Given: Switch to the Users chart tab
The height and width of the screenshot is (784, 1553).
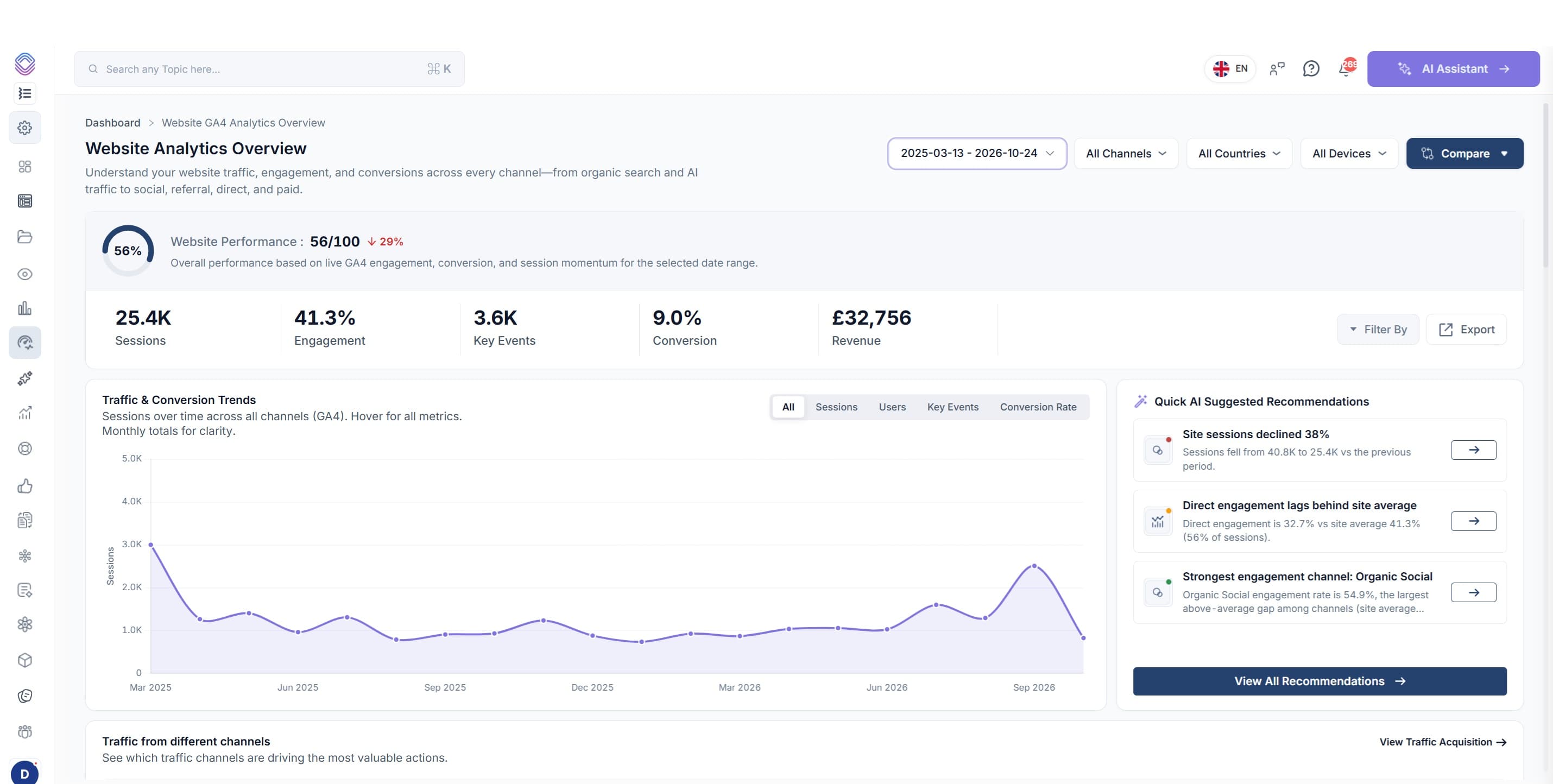Looking at the screenshot, I should [892, 407].
